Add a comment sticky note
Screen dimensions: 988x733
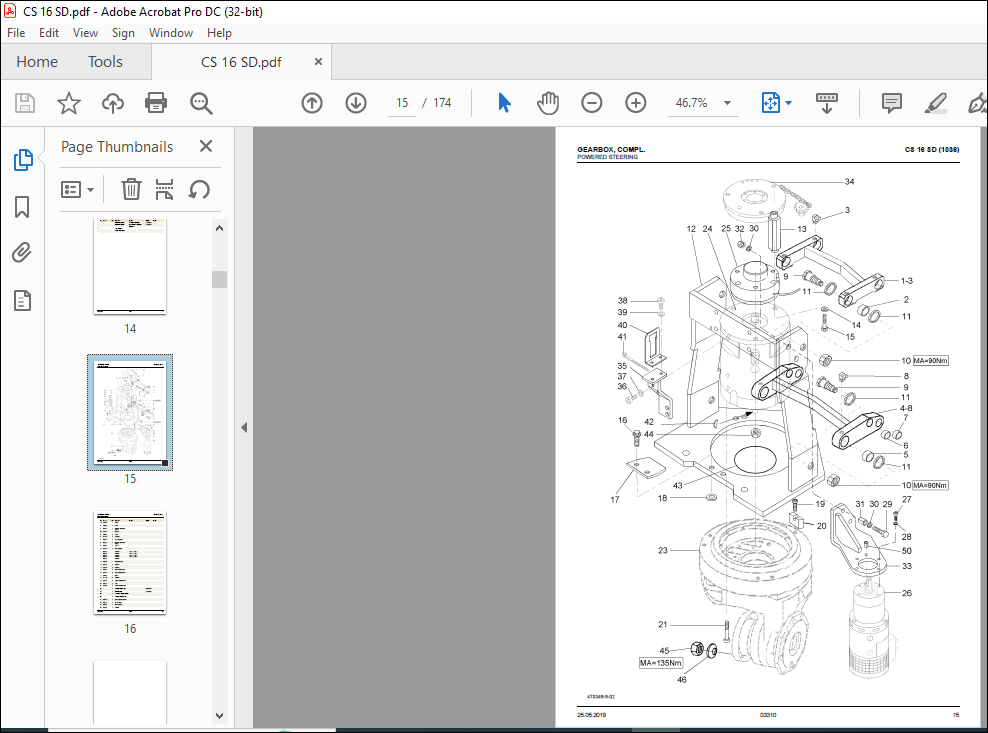tap(892, 103)
